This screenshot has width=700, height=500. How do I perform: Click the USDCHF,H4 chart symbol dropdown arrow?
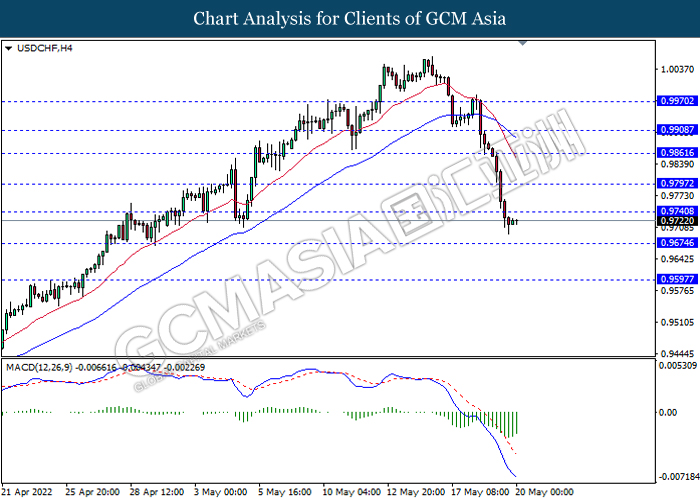pos(8,48)
